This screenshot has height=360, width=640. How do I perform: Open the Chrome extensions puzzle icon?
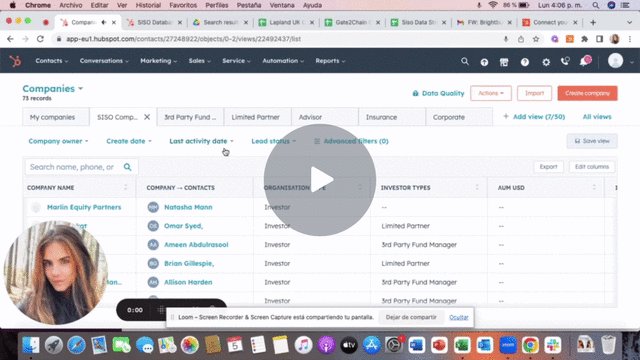584,39
